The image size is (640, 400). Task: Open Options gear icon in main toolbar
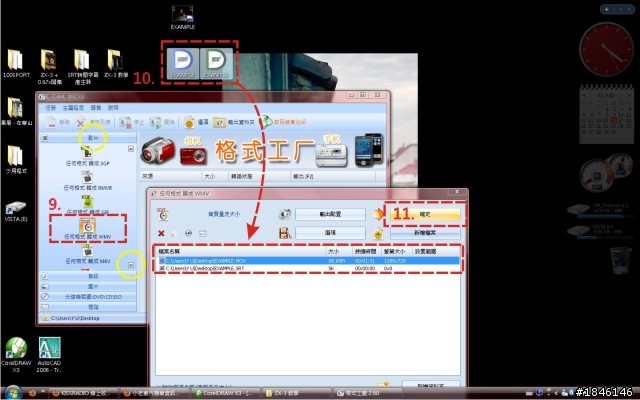click(189, 122)
